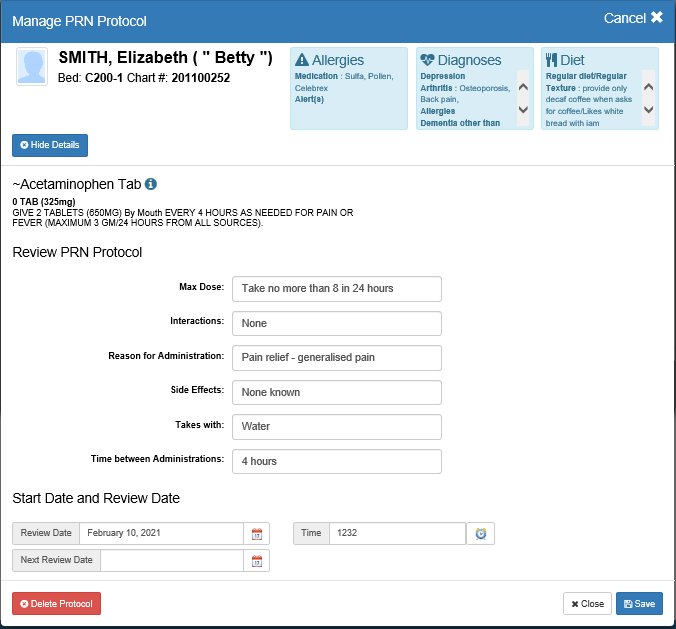Click the Close button at bottom
Viewport: 676px width, 629px height.
(587, 604)
